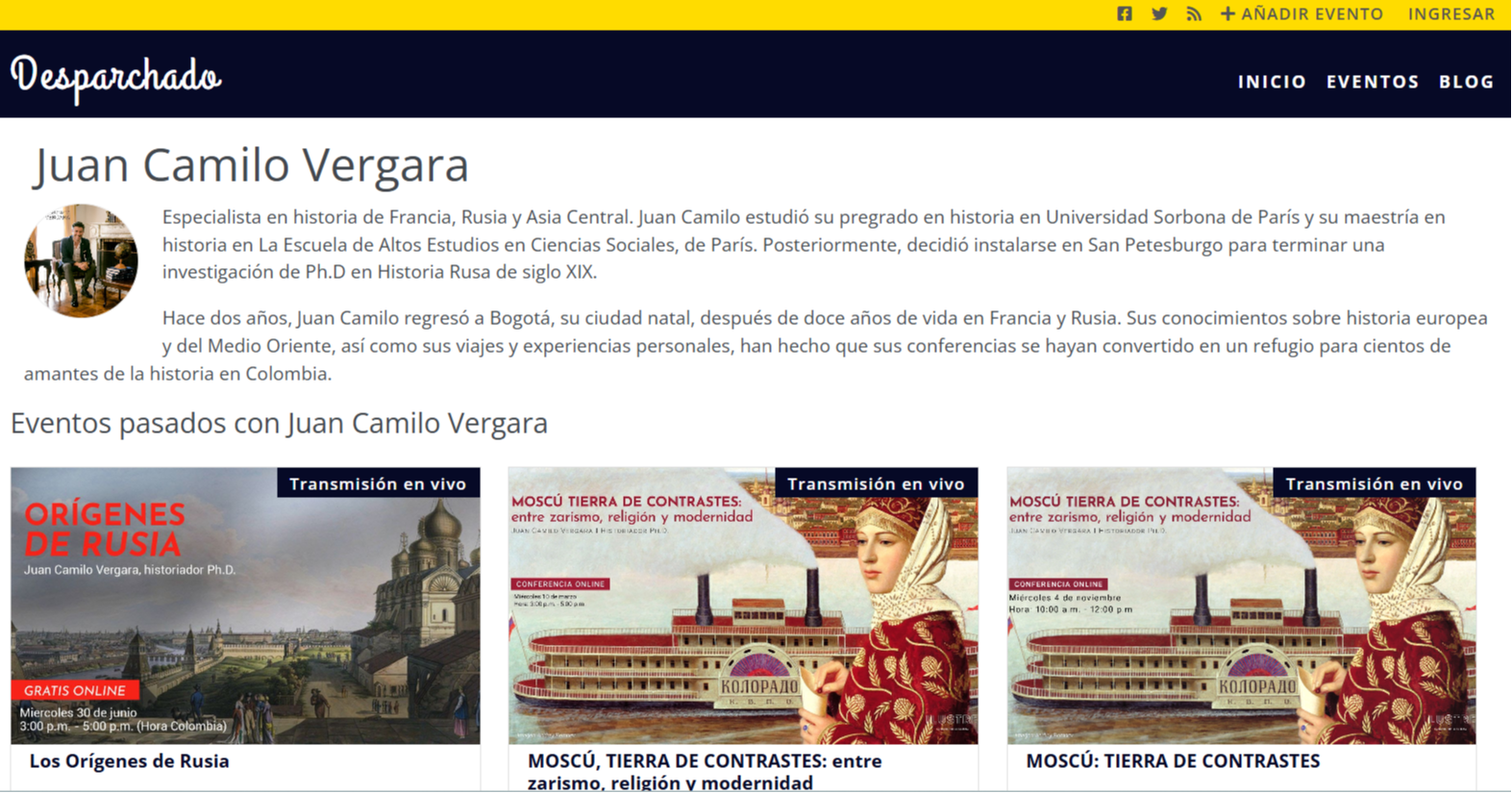Open the Facebook page icon
The height and width of the screenshot is (793, 1512).
click(x=1125, y=13)
